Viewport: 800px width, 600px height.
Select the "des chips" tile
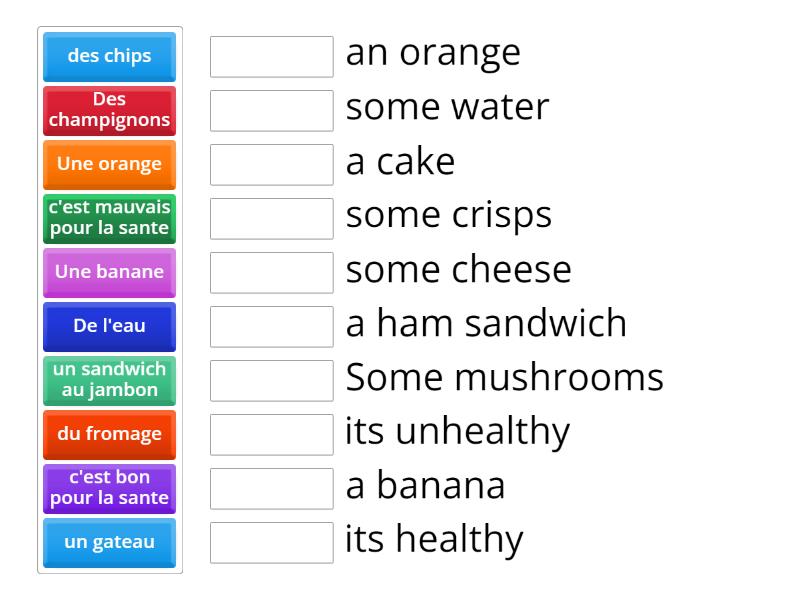coord(109,57)
